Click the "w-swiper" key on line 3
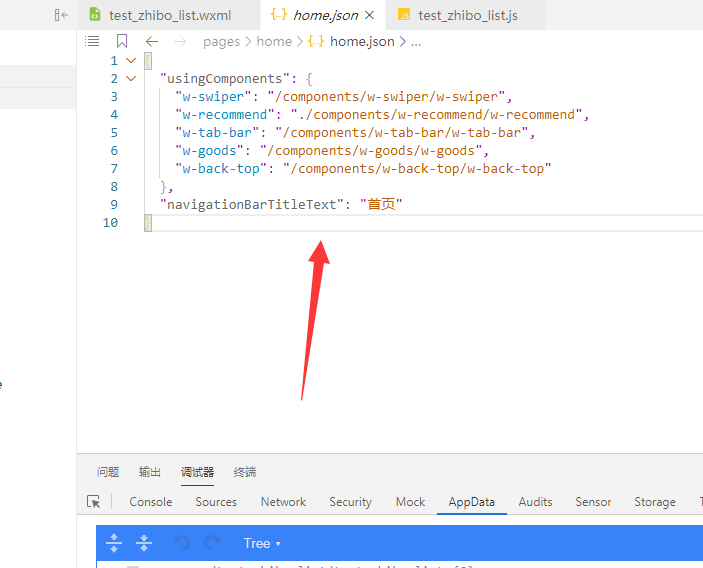The width and height of the screenshot is (703, 568). [213, 97]
